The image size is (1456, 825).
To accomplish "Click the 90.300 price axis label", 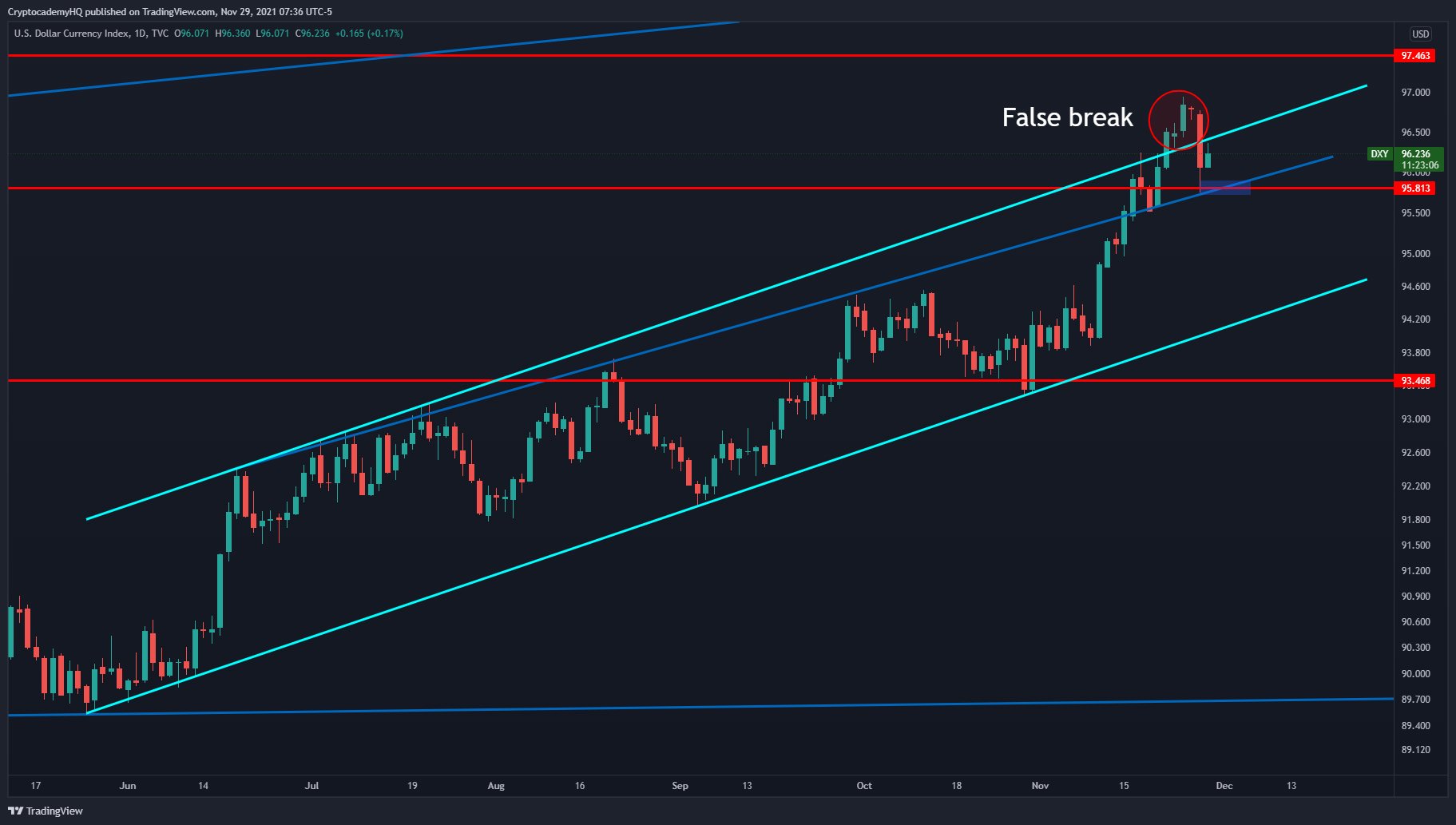I will coord(1415,648).
